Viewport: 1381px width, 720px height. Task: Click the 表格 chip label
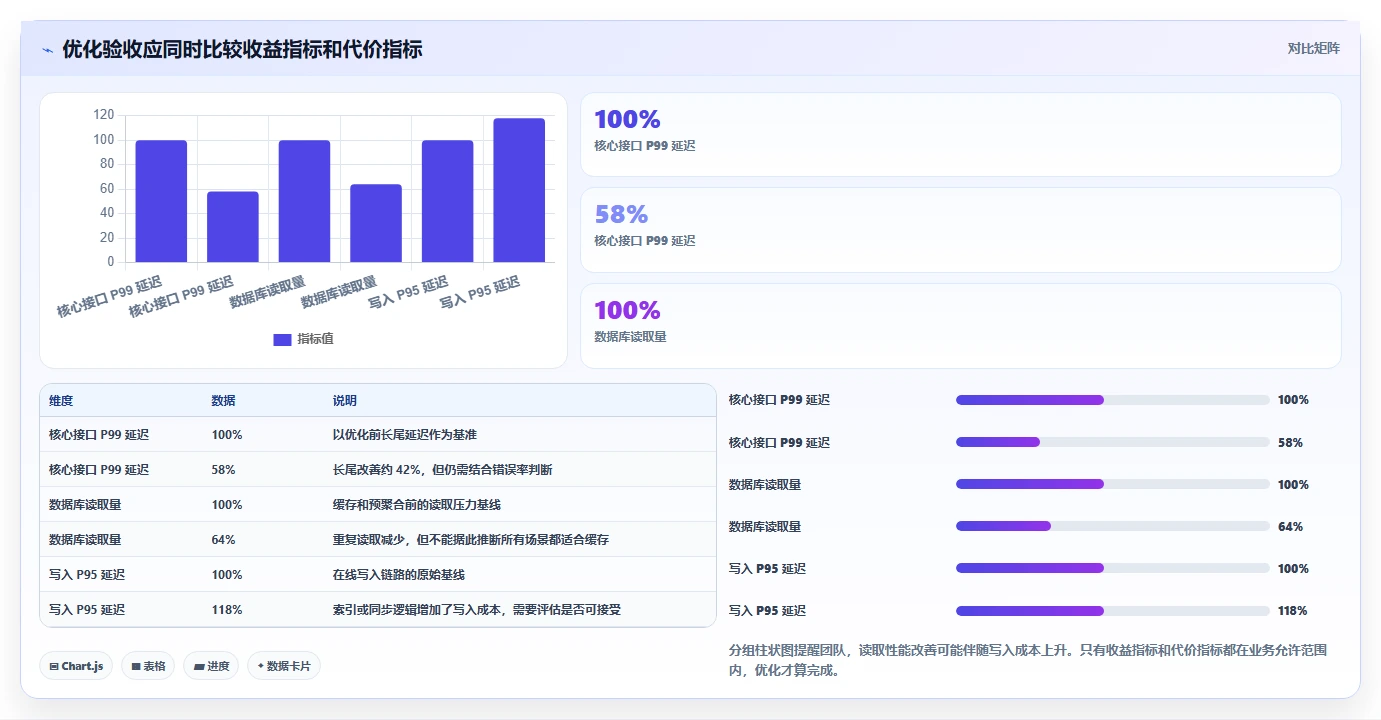tap(154, 666)
